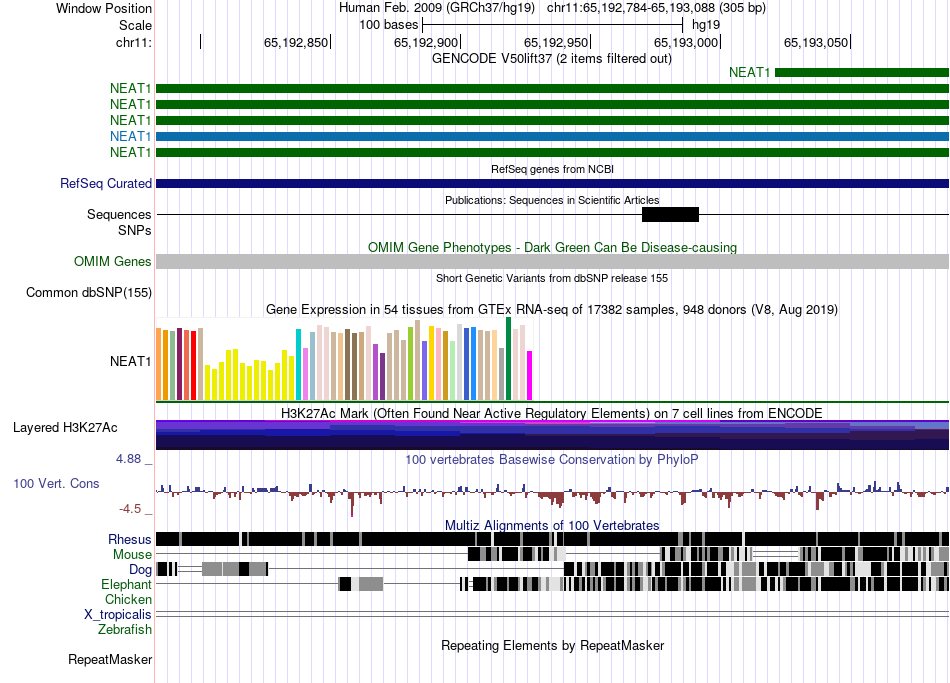
Task: Select the blue NEAT1 transcript bar
Action: pyautogui.click(x=552, y=136)
